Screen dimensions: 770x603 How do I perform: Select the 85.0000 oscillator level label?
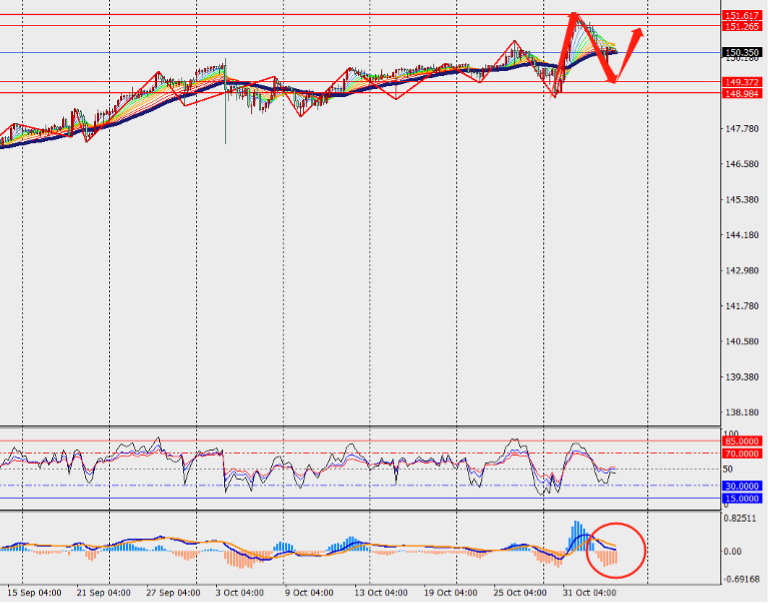[742, 441]
